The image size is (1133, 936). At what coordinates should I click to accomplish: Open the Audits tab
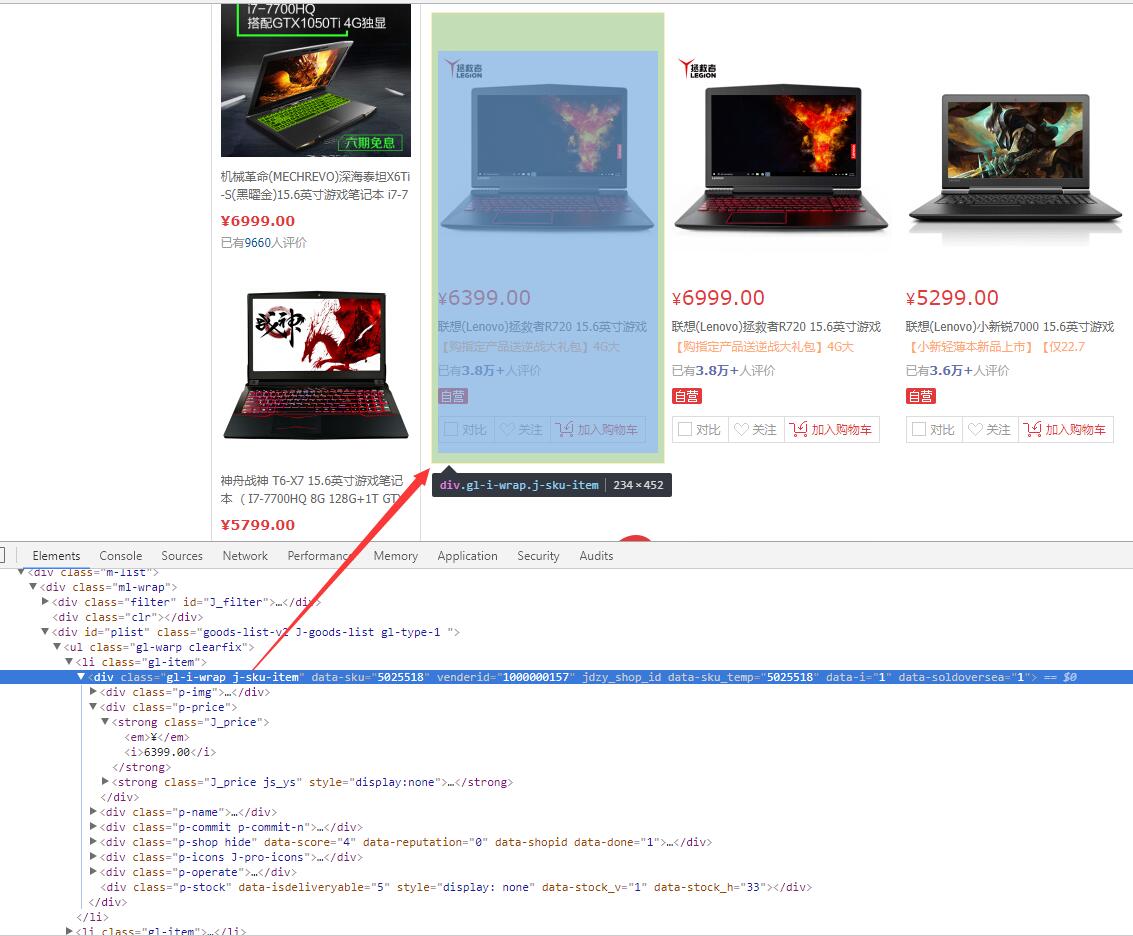[x=596, y=556]
